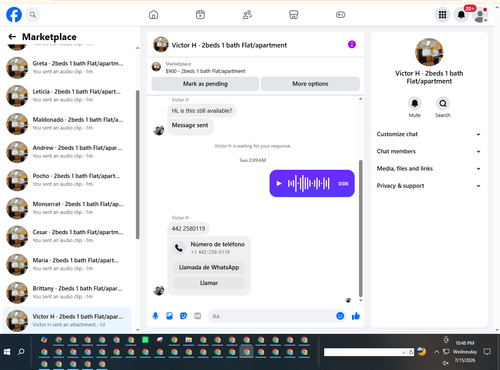The image size is (500, 370).
Task: Open the Cesar conversation
Action: [67, 236]
